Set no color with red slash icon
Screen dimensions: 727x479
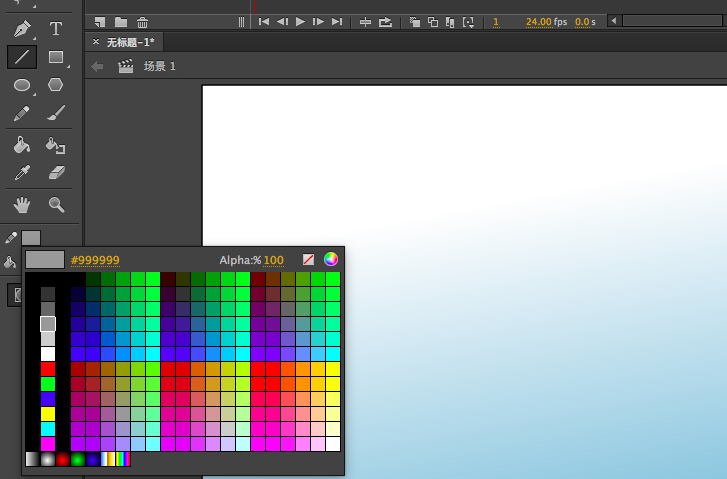[x=308, y=259]
